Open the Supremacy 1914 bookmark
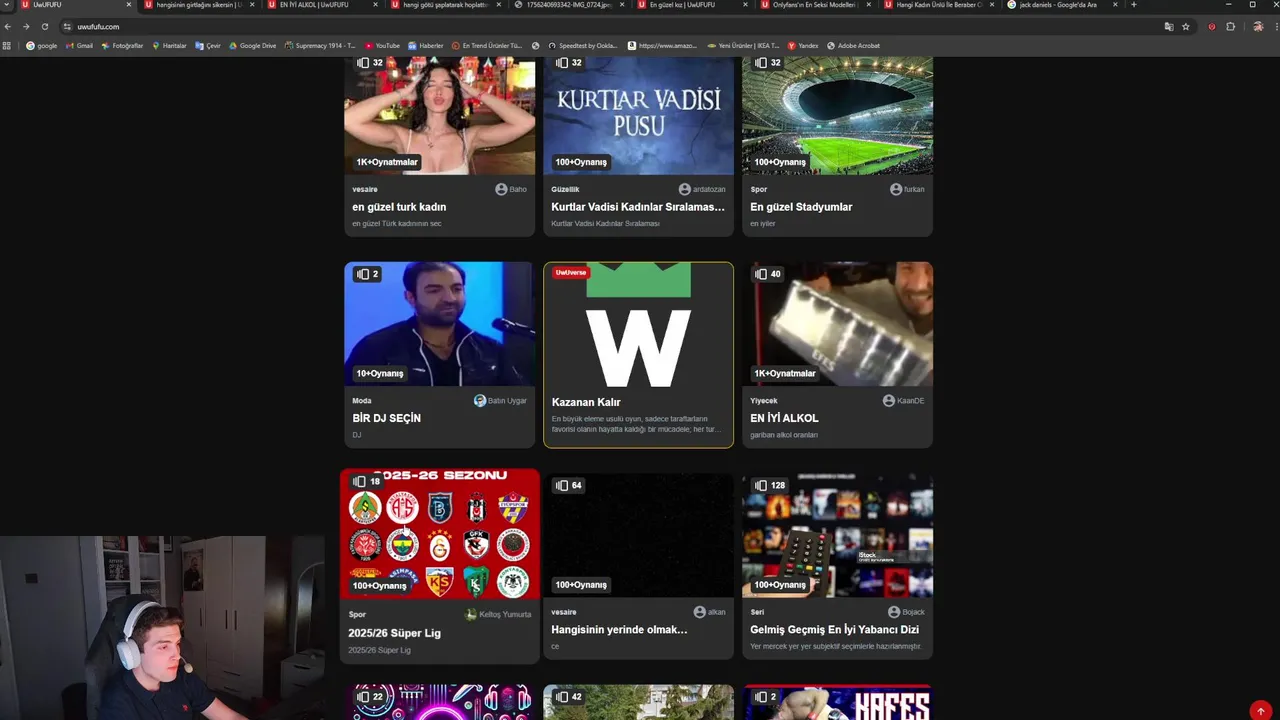The image size is (1280, 720). (321, 46)
